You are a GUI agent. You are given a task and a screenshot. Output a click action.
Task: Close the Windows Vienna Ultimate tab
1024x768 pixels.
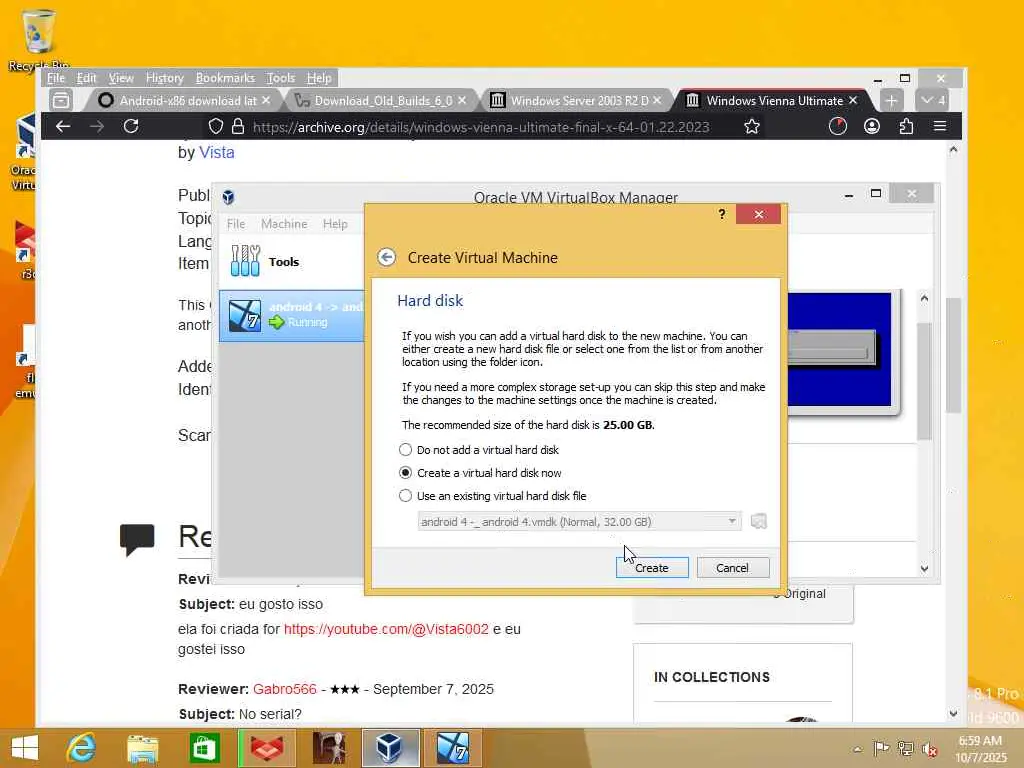(852, 101)
